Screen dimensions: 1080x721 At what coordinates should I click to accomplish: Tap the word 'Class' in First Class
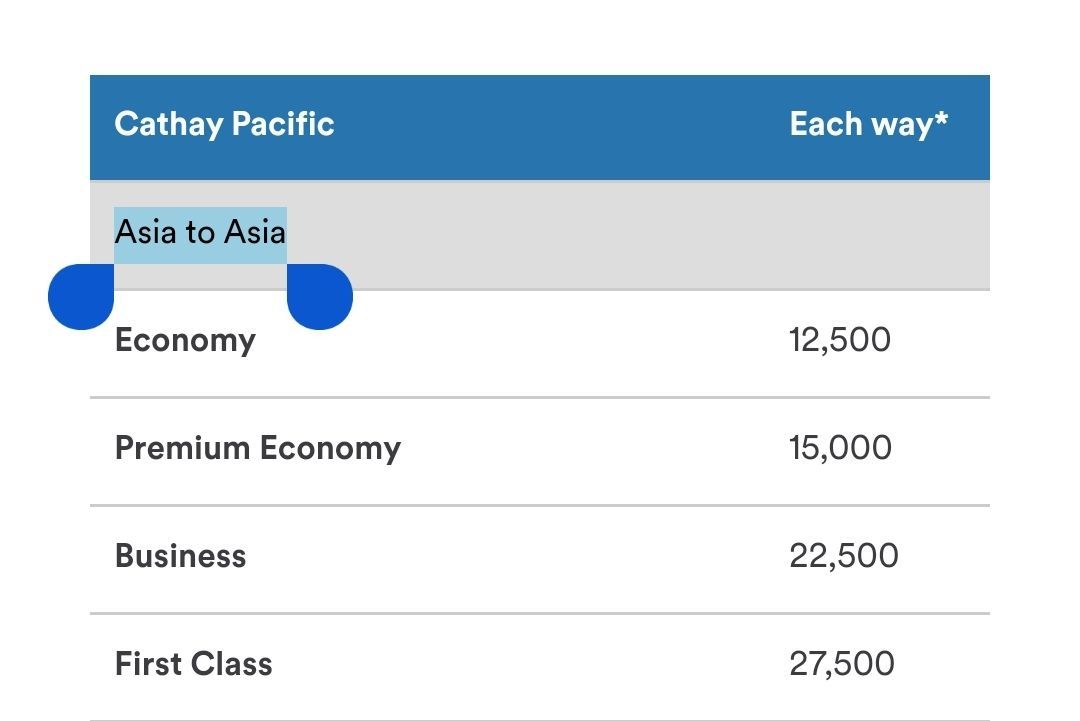[x=231, y=664]
